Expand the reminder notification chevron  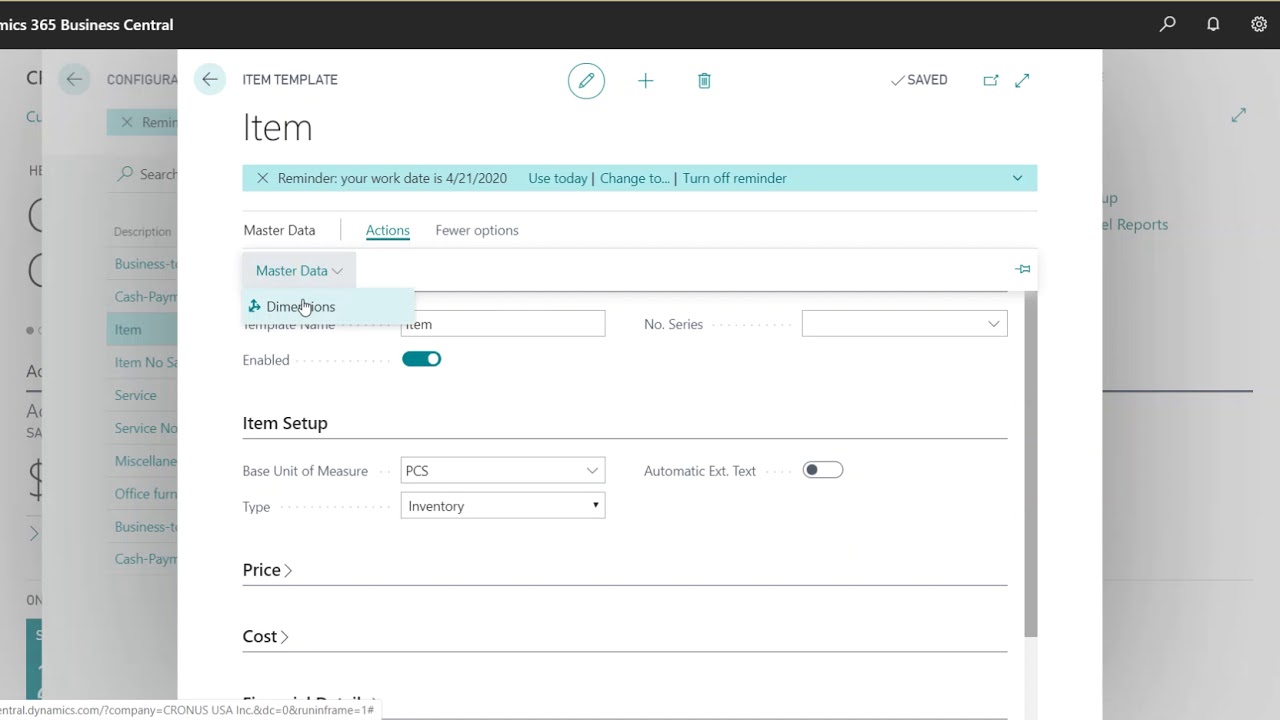pyautogui.click(x=1017, y=178)
